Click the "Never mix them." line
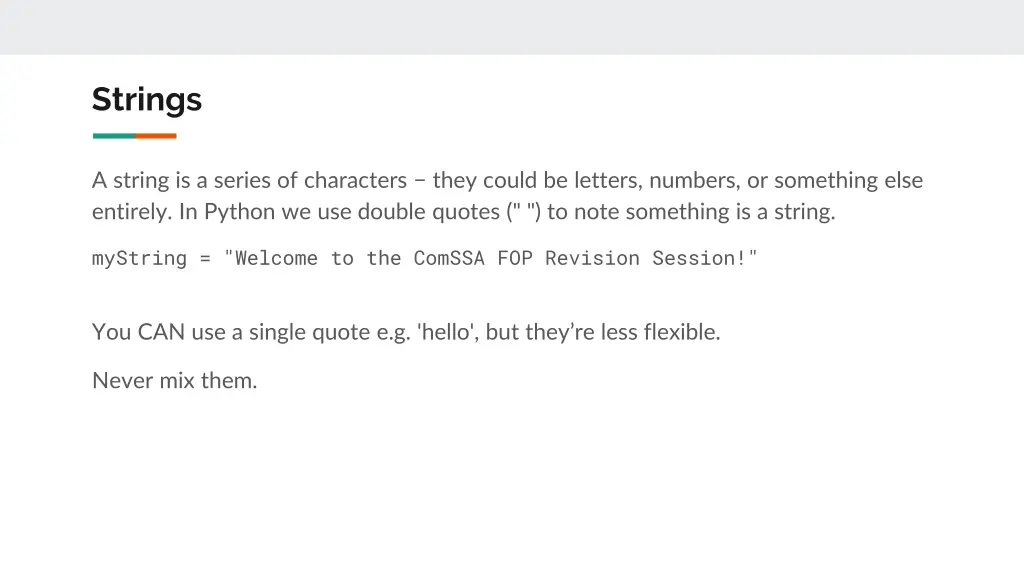This screenshot has height=576, width=1024. [174, 380]
